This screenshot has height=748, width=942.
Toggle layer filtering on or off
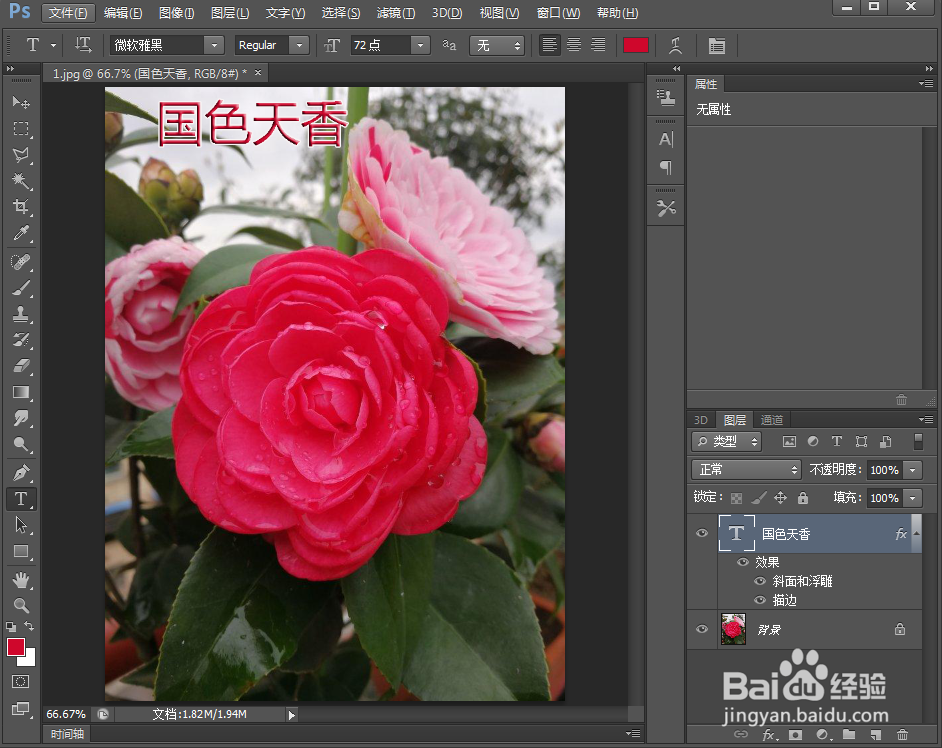click(x=918, y=442)
